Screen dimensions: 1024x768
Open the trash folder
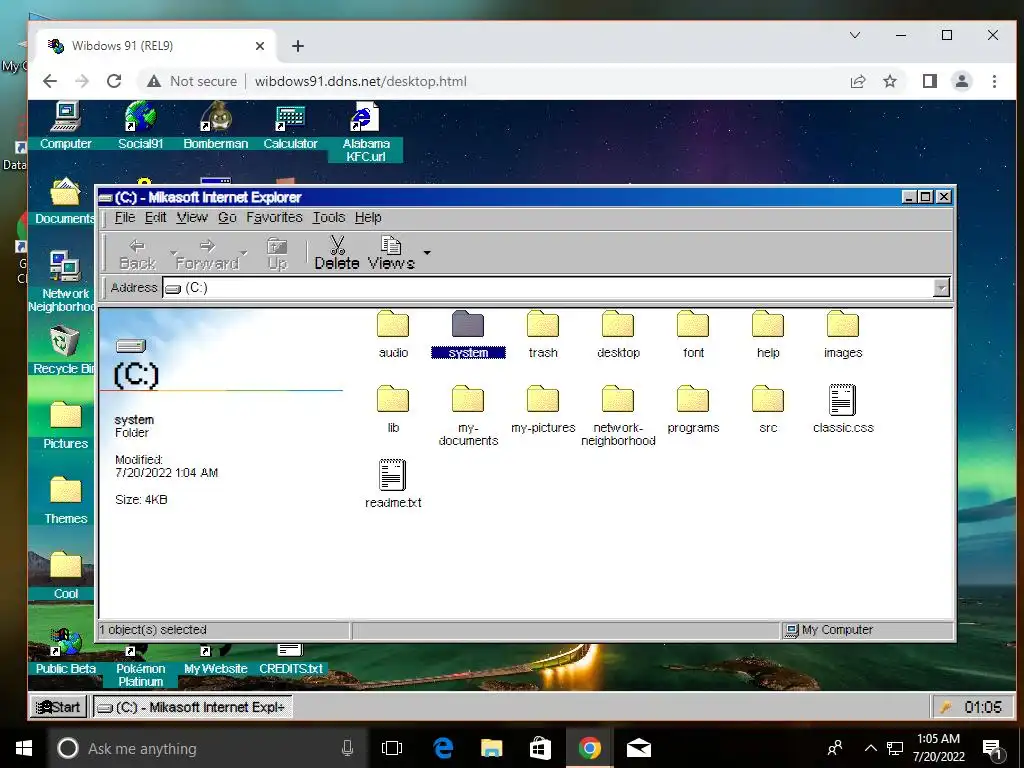pos(543,334)
